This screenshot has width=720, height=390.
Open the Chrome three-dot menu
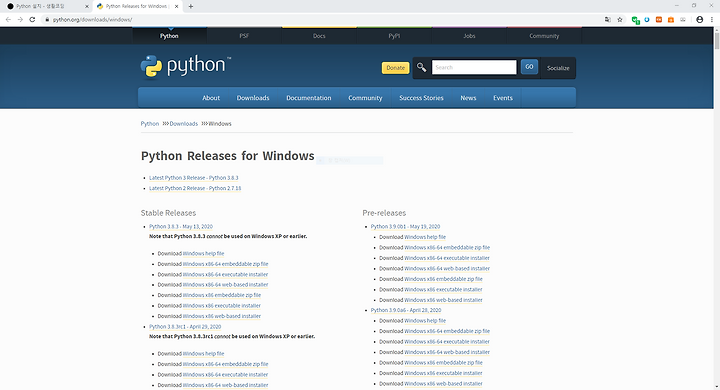[712, 19]
